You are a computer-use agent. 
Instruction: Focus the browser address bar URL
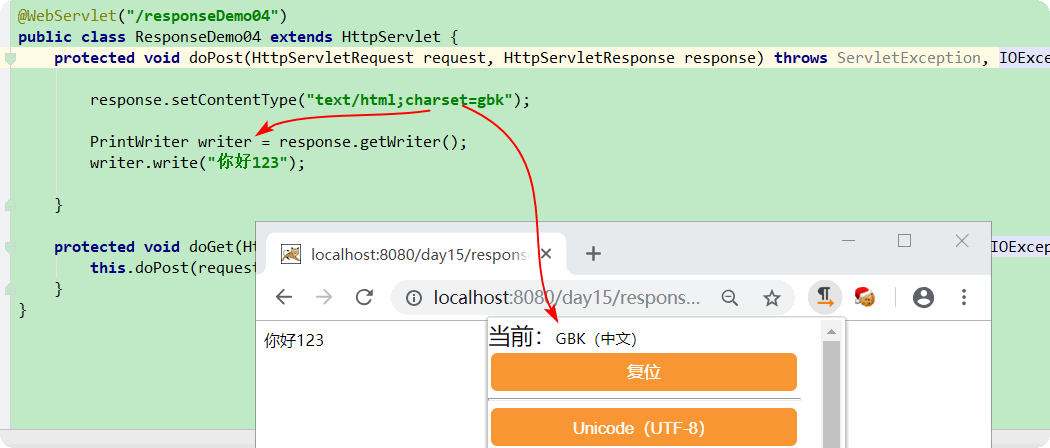pos(567,298)
